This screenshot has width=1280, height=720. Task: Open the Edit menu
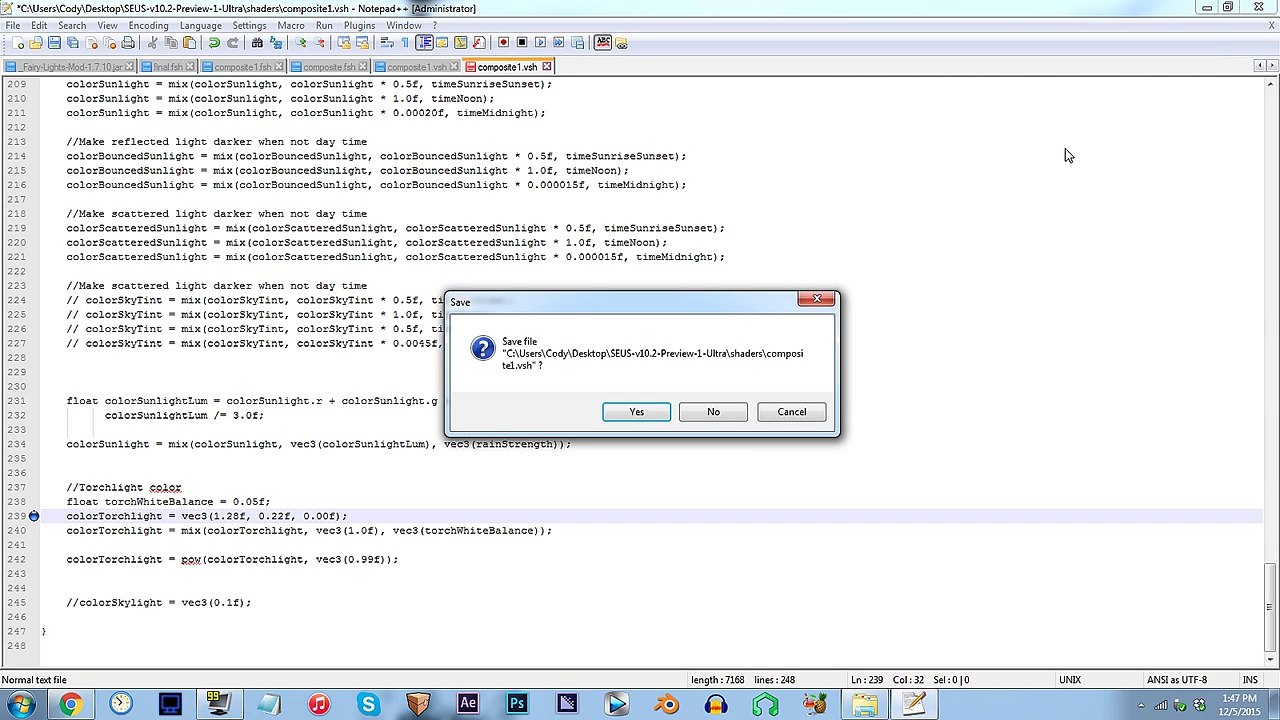pos(39,25)
